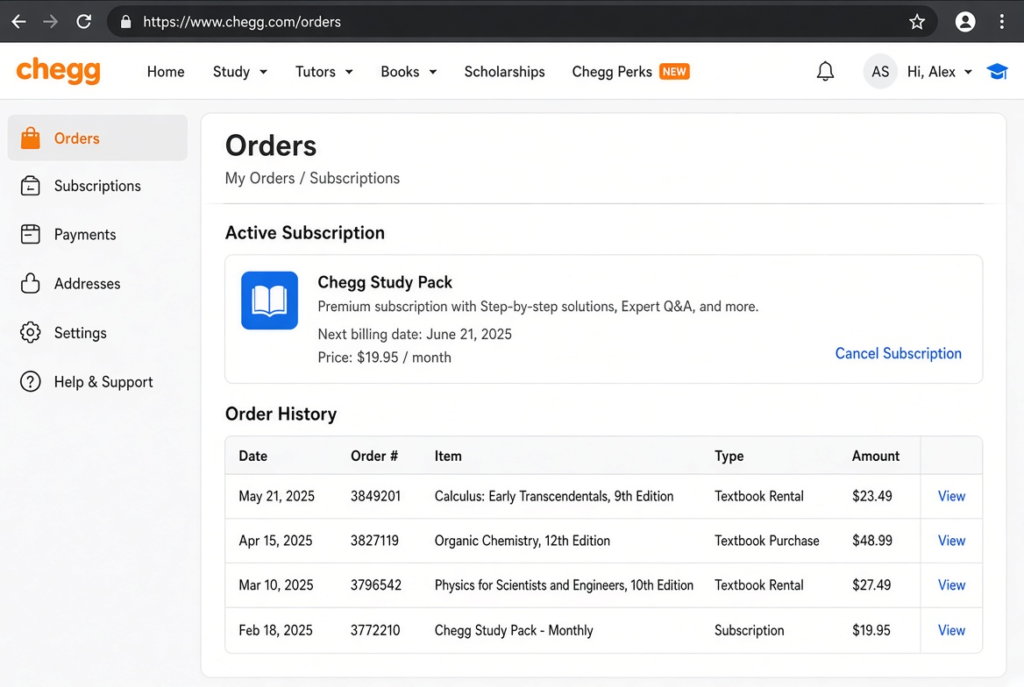Viewport: 1024px width, 687px height.
Task: Expand the Tutors dropdown menu
Action: tap(324, 72)
